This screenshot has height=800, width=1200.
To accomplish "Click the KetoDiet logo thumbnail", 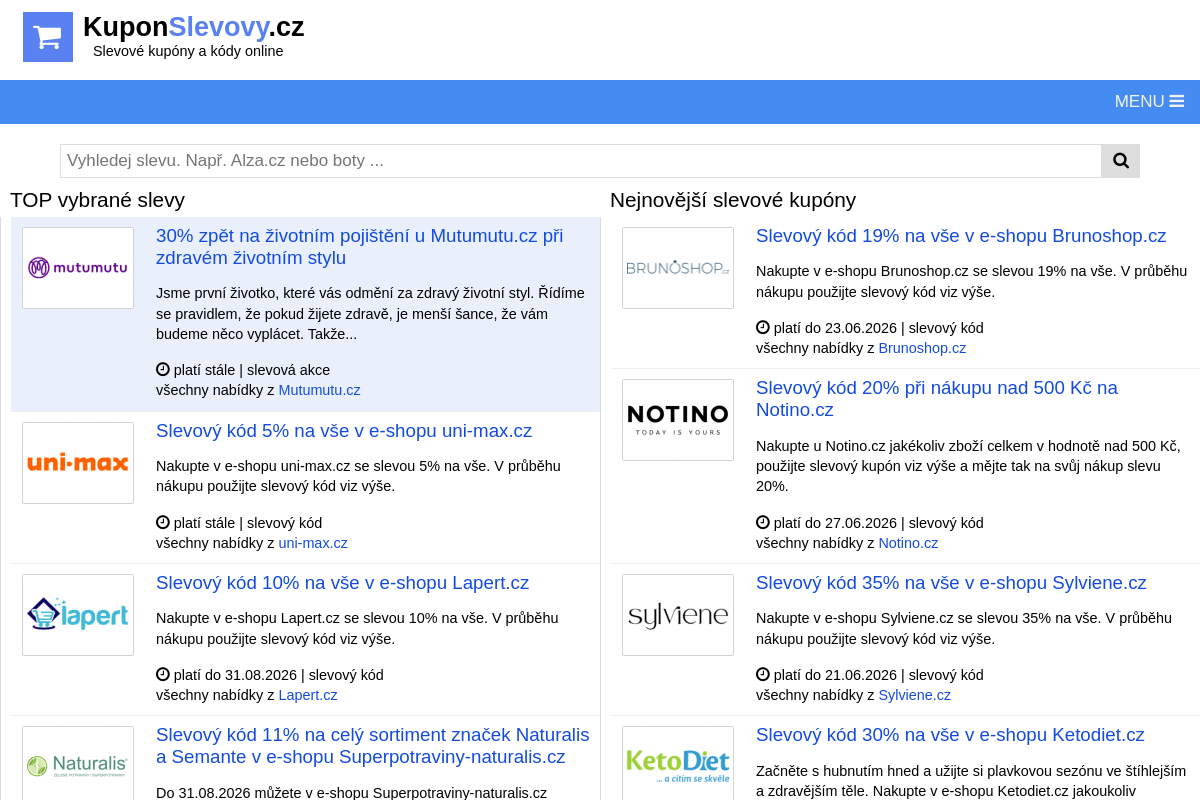I will click(678, 764).
